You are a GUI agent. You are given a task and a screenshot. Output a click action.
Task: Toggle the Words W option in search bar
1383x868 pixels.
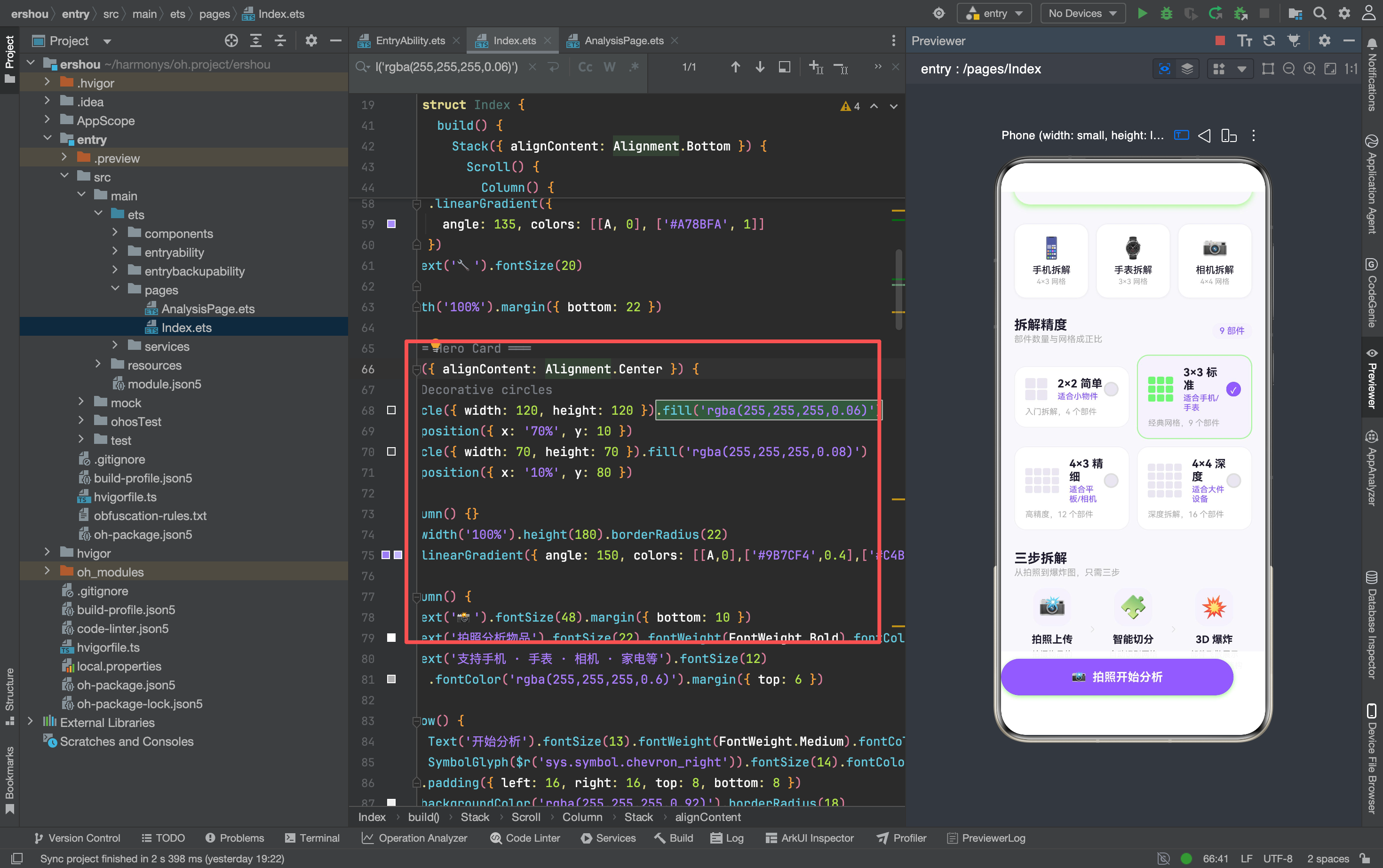coord(609,67)
